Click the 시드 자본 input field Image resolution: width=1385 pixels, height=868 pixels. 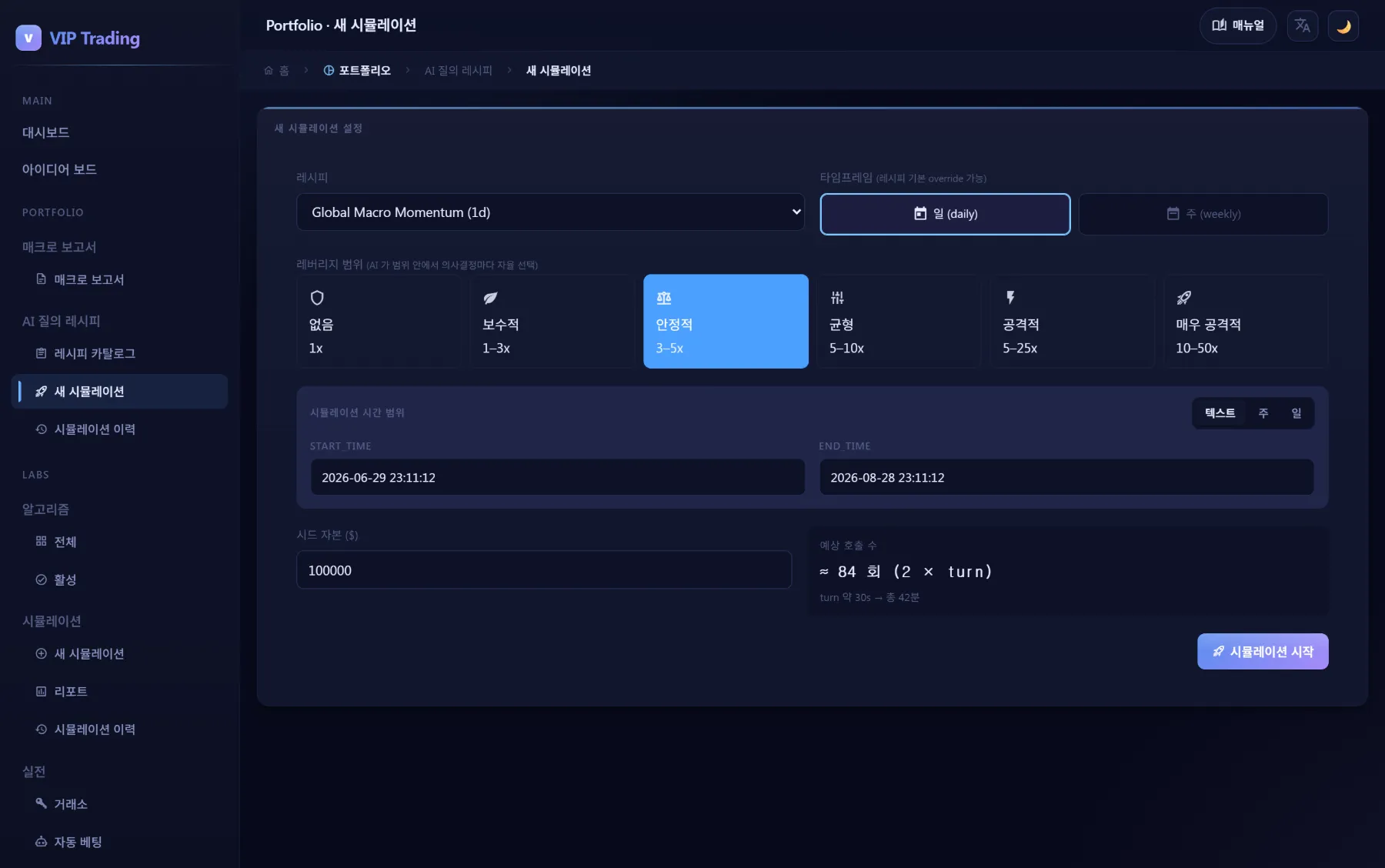point(544,570)
